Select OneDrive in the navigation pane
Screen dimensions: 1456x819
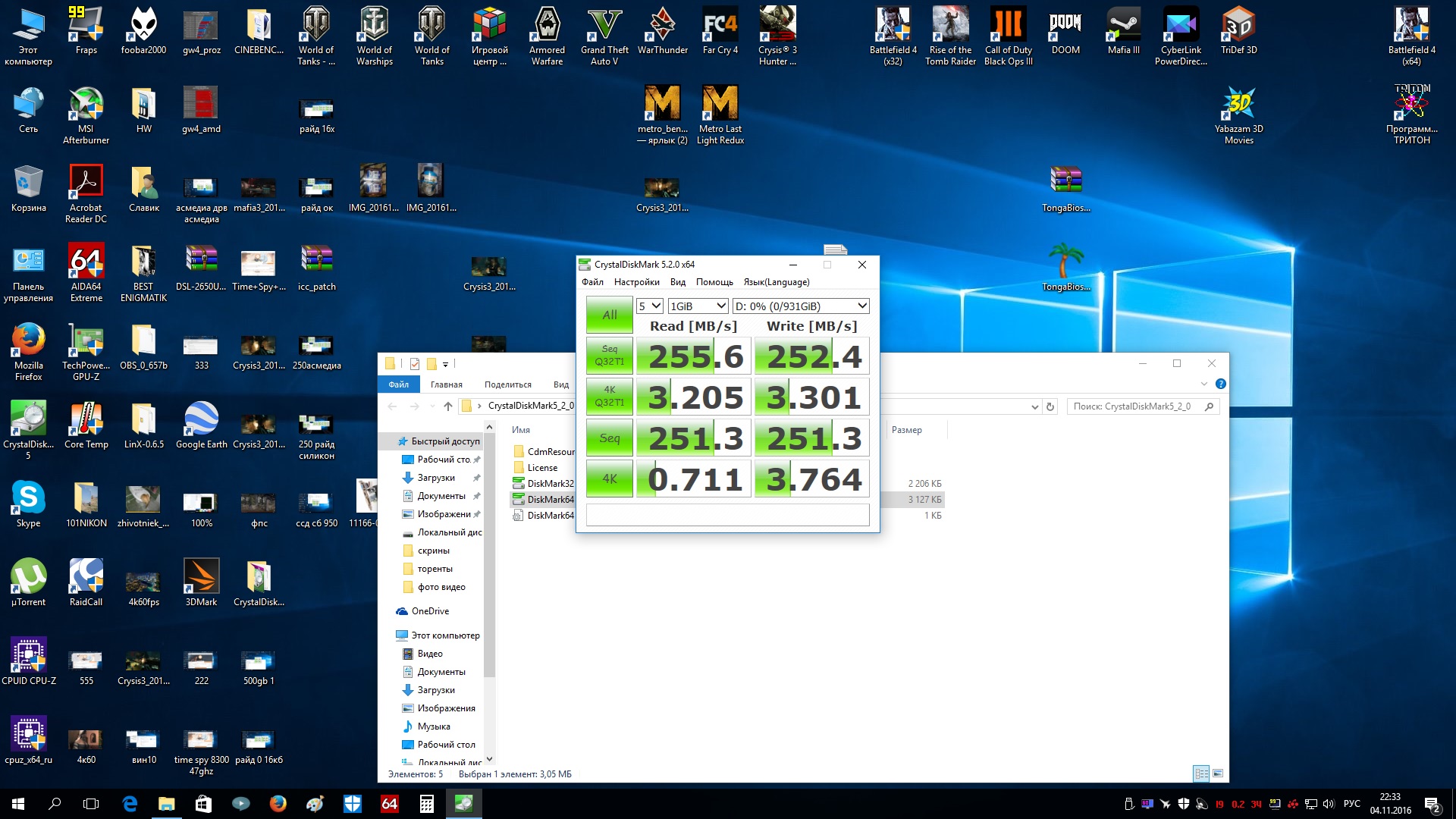[430, 611]
